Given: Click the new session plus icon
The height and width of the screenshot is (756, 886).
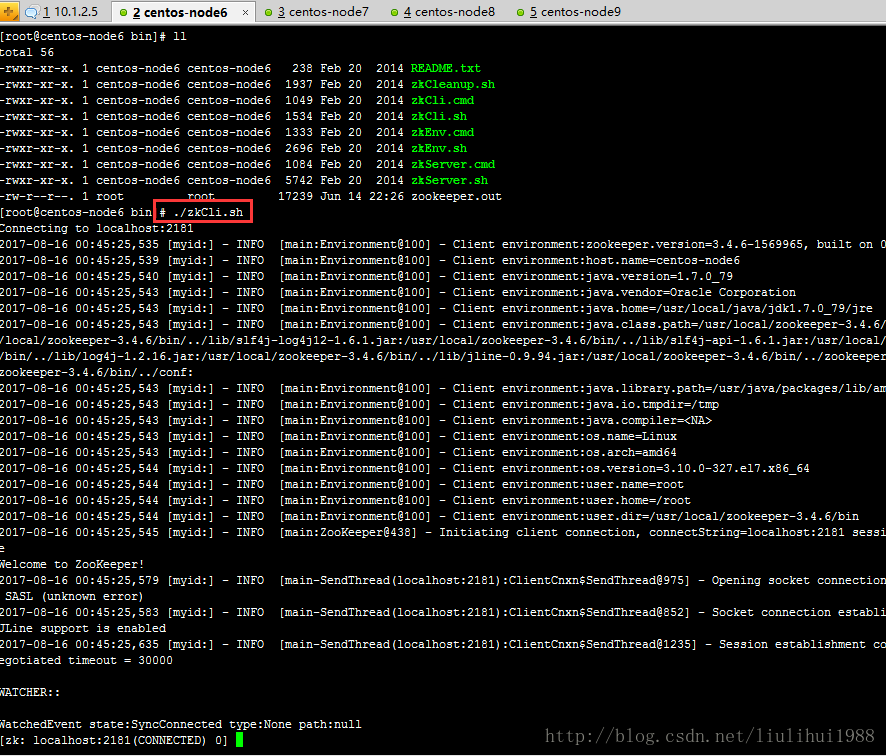Looking at the screenshot, I should pos(9,12).
